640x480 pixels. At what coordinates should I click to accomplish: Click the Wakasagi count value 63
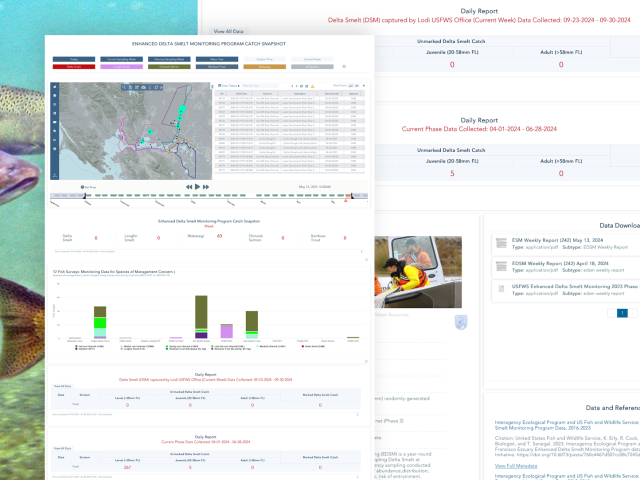[x=220, y=236]
